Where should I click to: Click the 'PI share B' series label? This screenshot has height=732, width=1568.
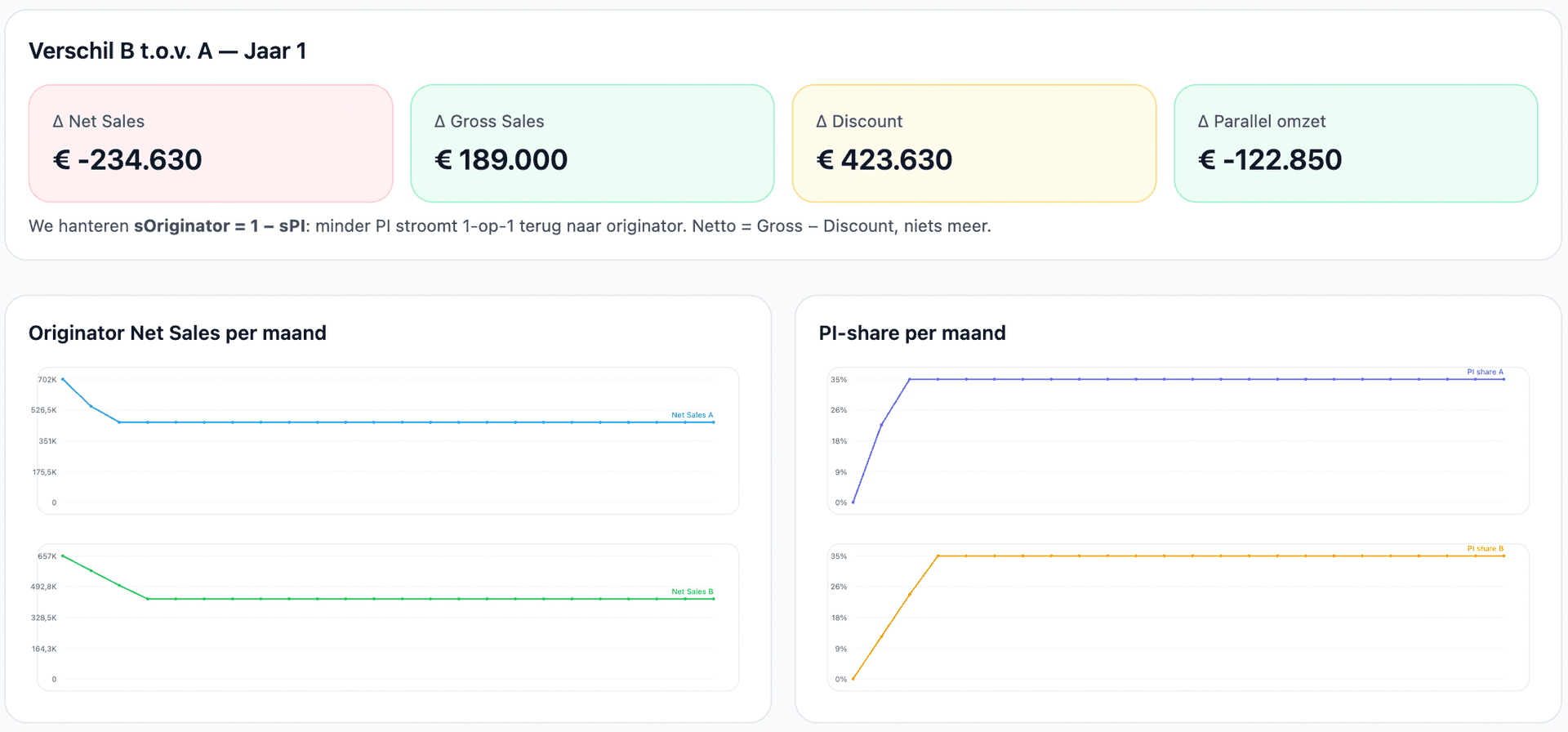pos(1485,549)
